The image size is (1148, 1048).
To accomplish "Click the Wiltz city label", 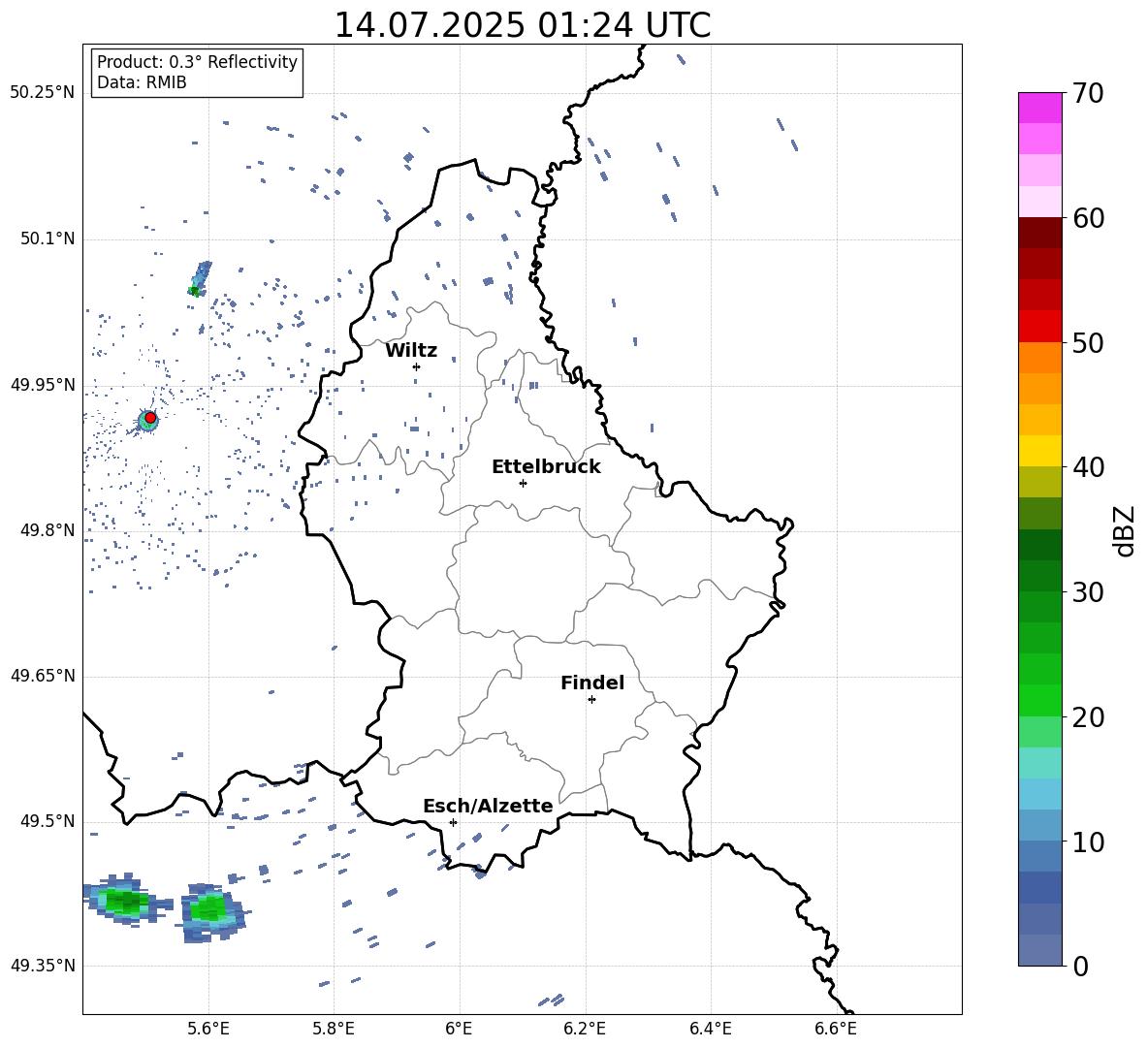I will [411, 351].
